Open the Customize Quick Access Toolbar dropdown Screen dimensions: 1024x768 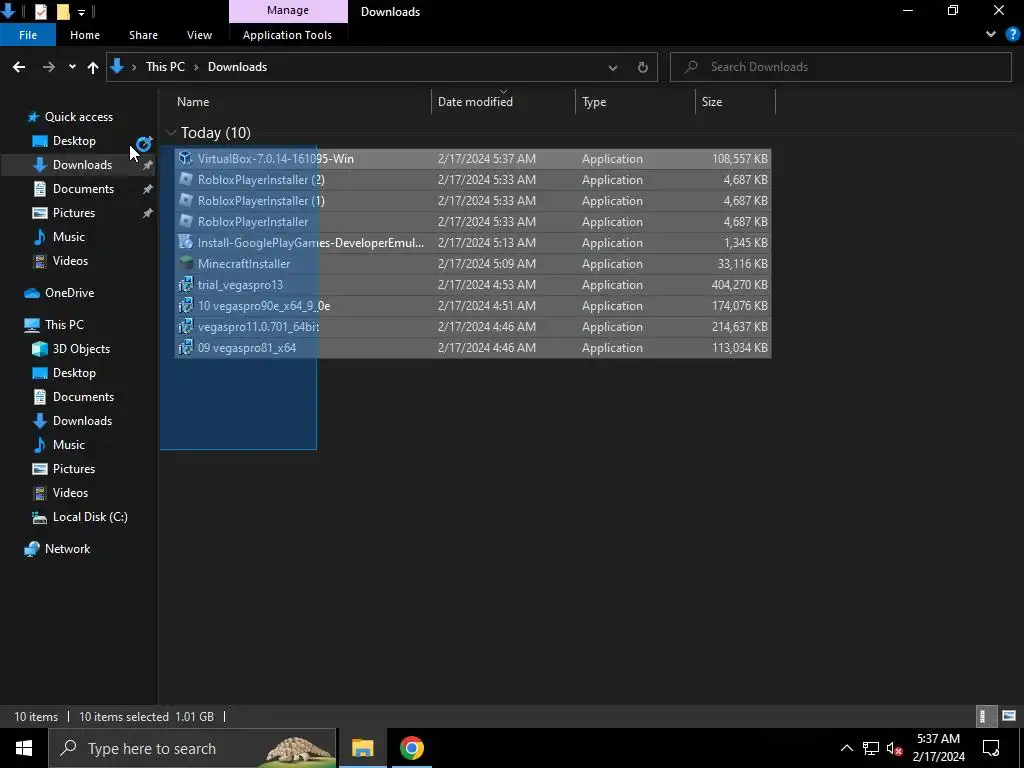click(81, 12)
